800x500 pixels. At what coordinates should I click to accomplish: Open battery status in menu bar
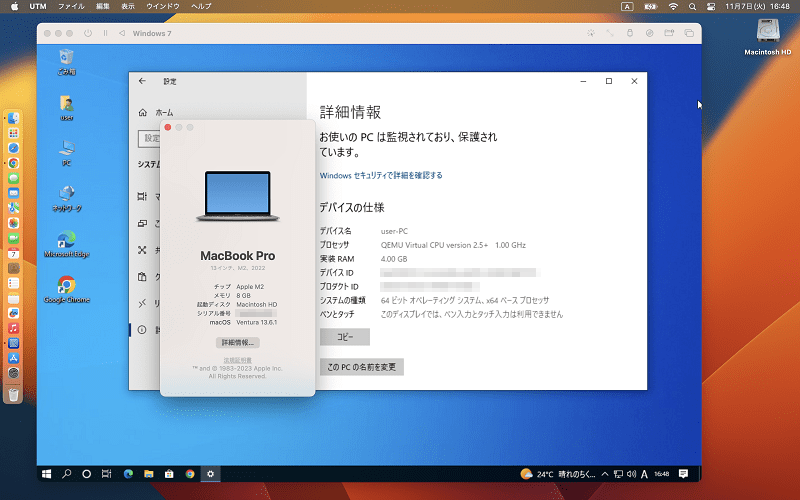click(x=651, y=7)
